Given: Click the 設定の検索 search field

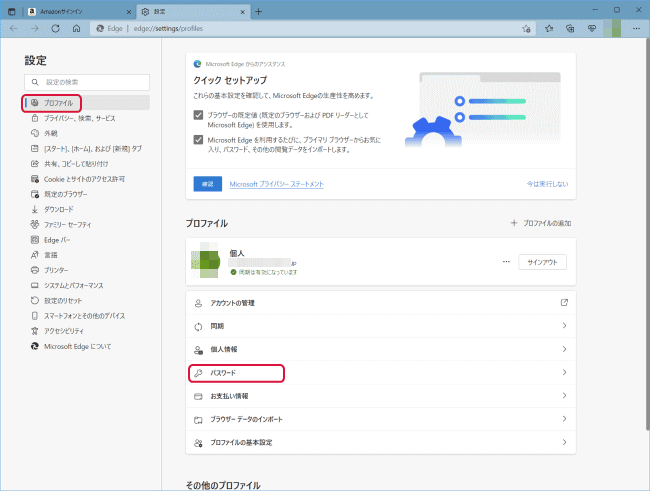Looking at the screenshot, I should point(87,82).
